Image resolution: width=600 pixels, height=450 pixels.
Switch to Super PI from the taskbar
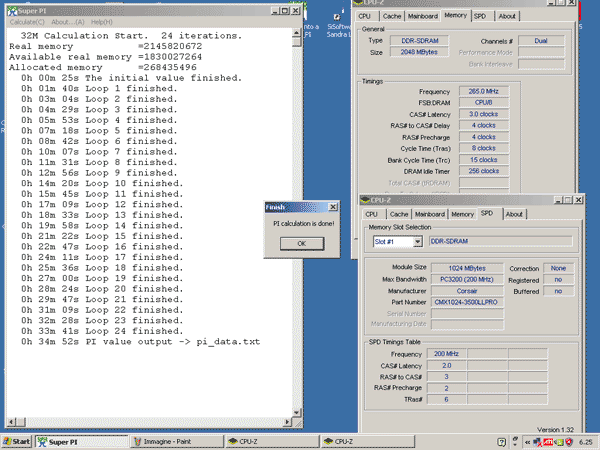(x=82, y=442)
